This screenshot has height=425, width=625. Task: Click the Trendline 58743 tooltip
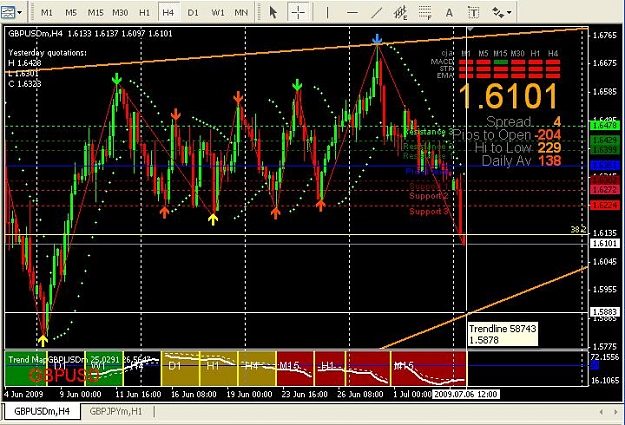pos(502,334)
